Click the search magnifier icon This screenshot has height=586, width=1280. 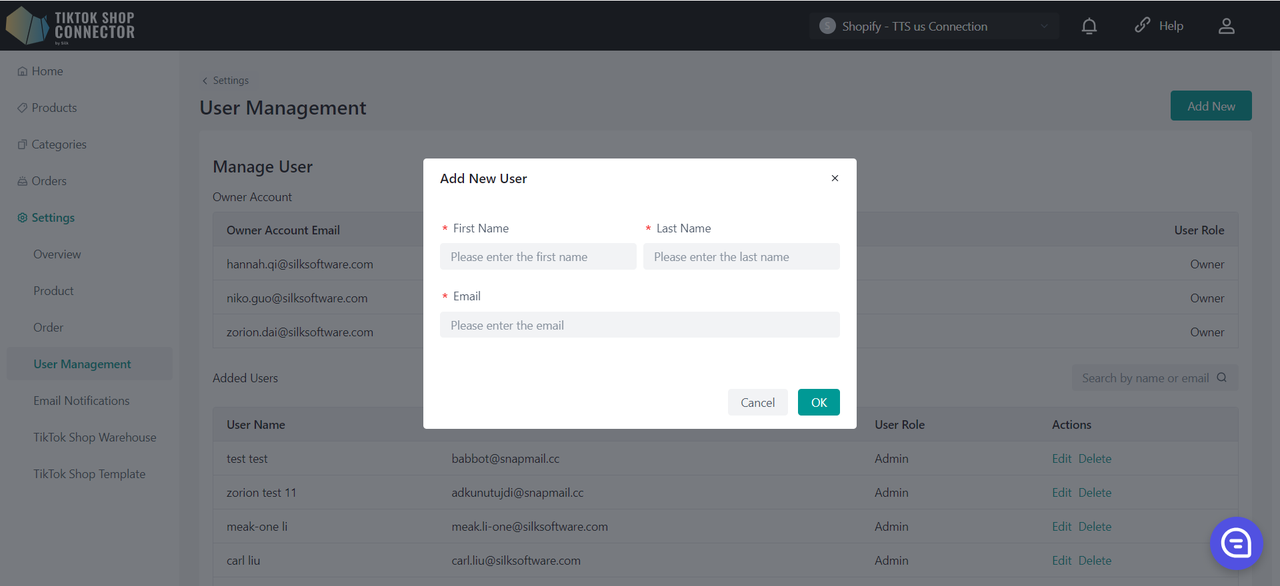pyautogui.click(x=1221, y=378)
